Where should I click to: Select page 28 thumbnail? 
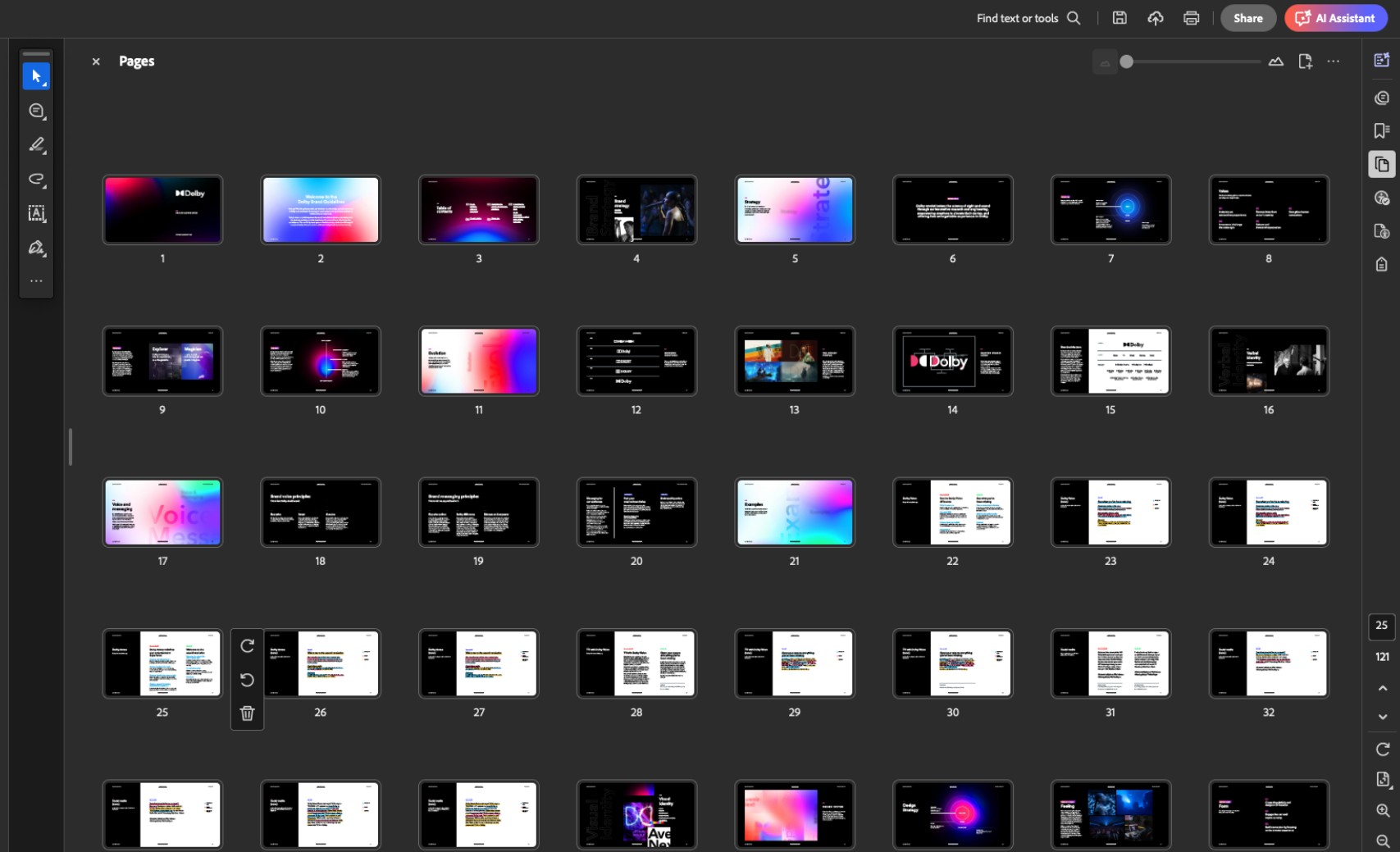[x=636, y=663]
